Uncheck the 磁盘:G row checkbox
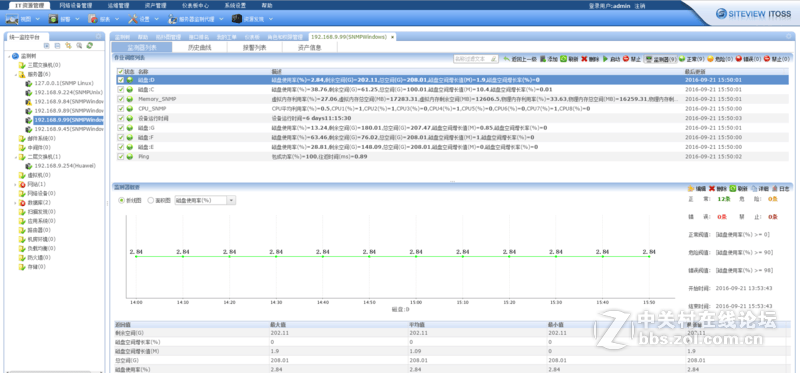The height and width of the screenshot is (373, 800). coord(120,128)
